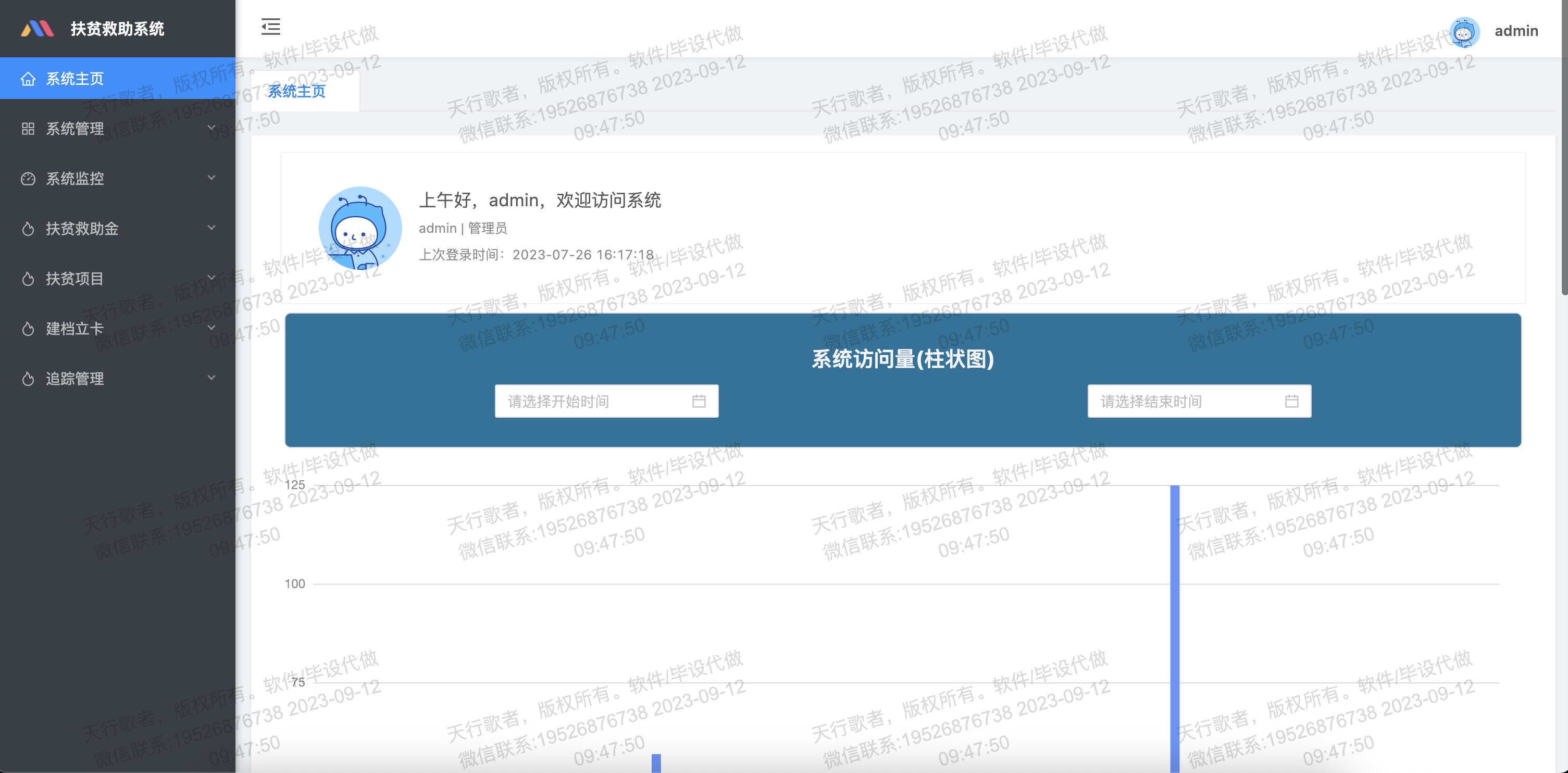1568x773 pixels.
Task: Select the 系统管理 grid icon
Action: 28,129
